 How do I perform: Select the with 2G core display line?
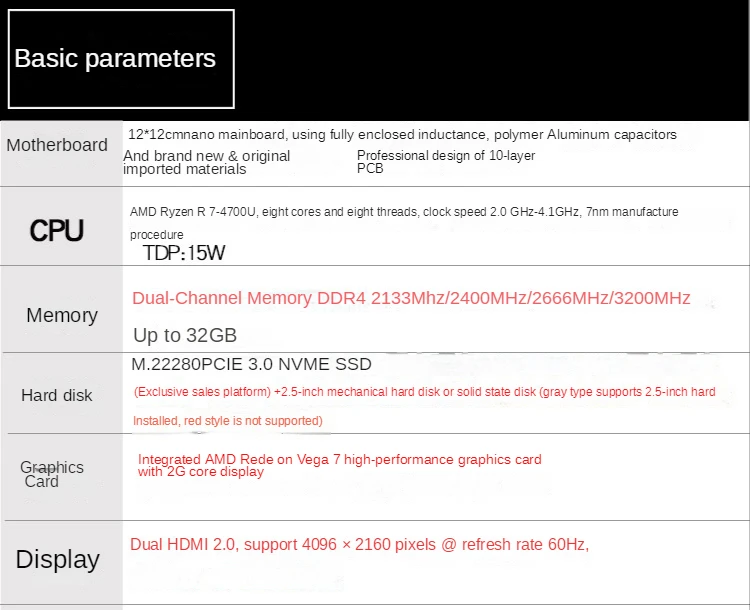pyautogui.click(x=201, y=472)
